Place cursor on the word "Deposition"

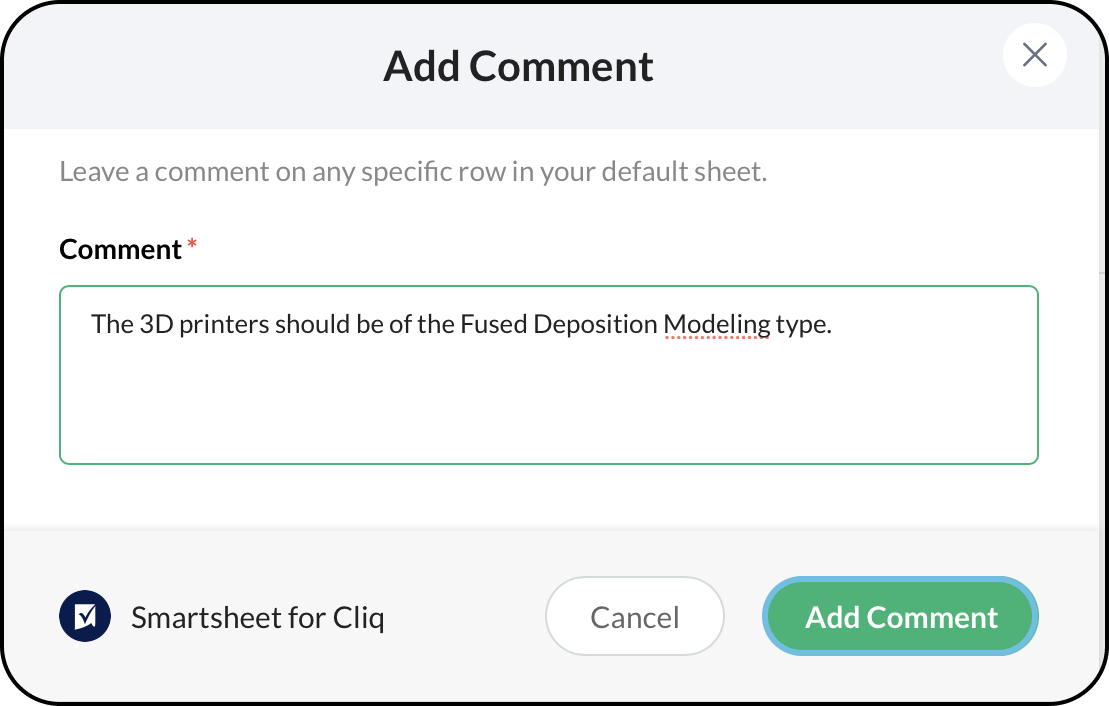point(595,325)
